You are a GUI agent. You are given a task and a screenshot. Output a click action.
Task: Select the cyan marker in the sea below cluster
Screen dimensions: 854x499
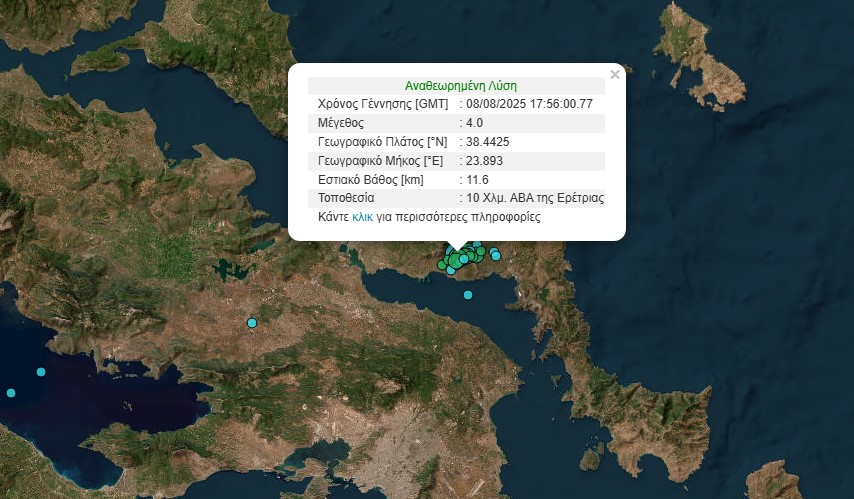point(467,294)
